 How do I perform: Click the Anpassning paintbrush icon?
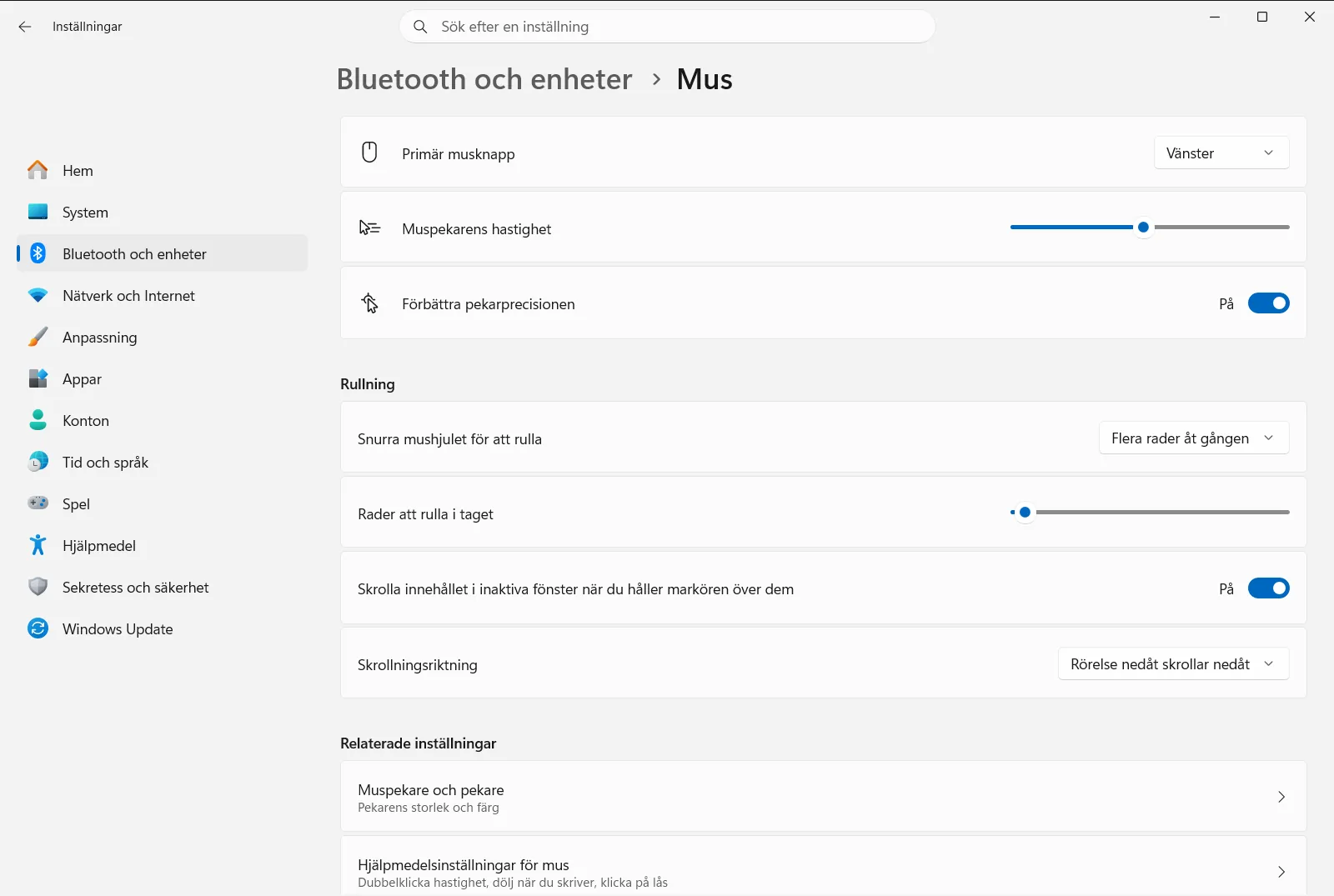(x=38, y=337)
